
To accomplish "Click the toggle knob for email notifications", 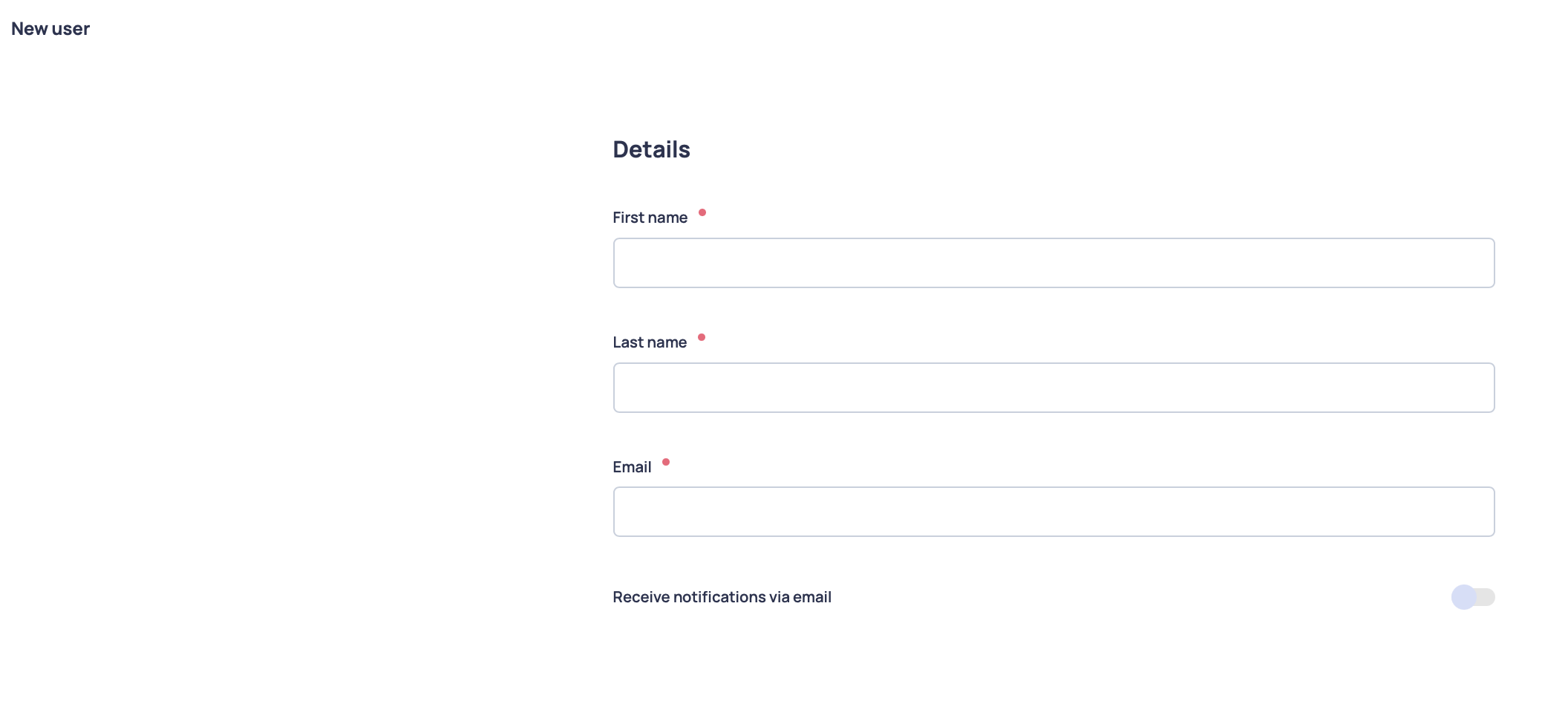I will 1464,597.
